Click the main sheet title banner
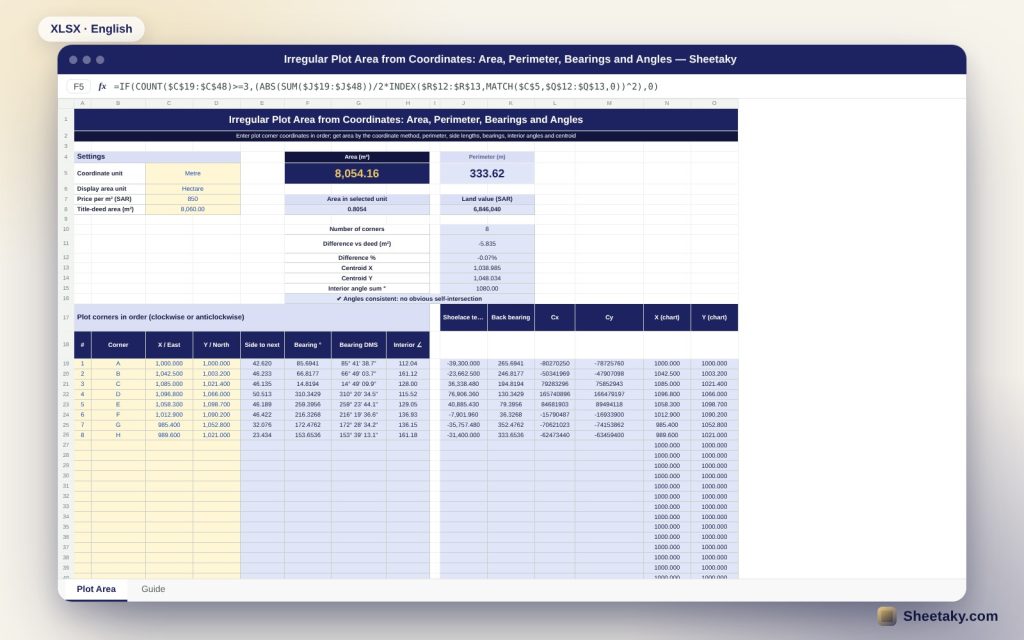The width and height of the screenshot is (1024, 640). point(406,120)
